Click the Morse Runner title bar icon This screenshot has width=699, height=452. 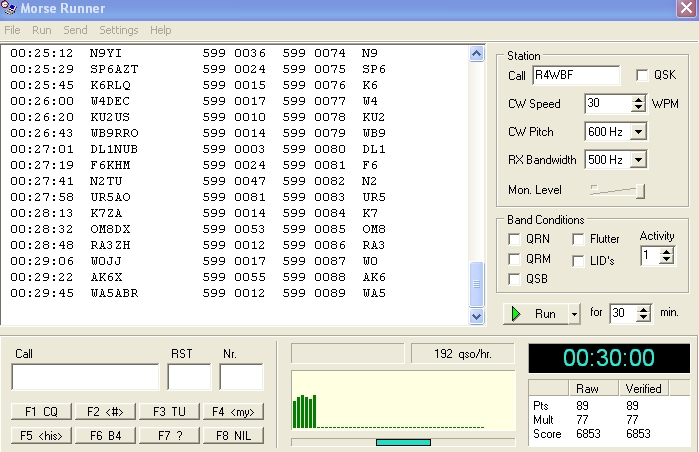point(9,9)
